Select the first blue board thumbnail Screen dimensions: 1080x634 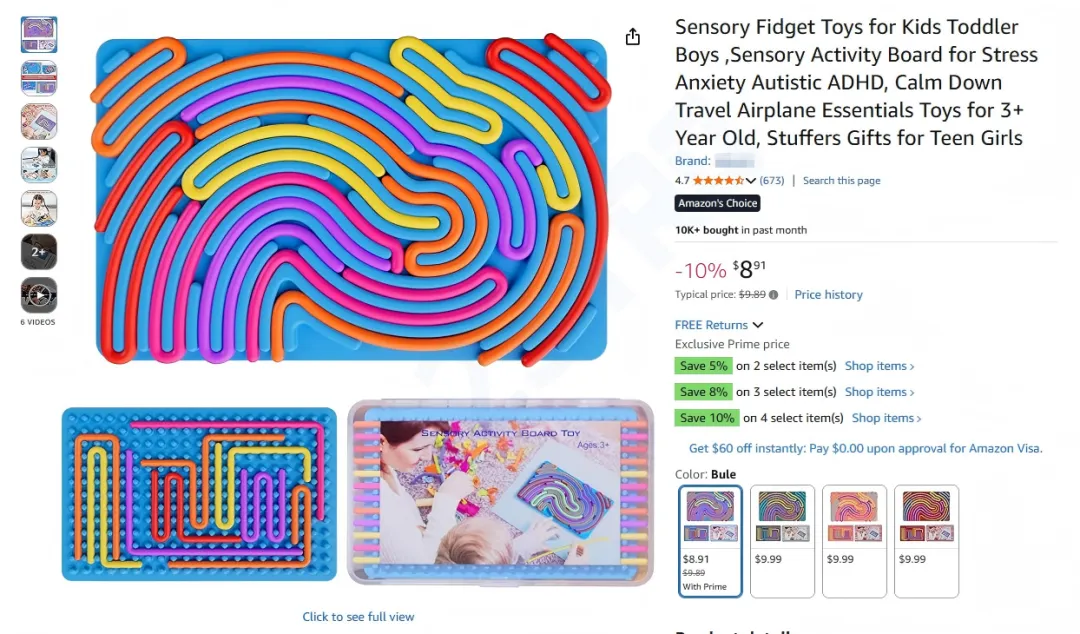(39, 35)
